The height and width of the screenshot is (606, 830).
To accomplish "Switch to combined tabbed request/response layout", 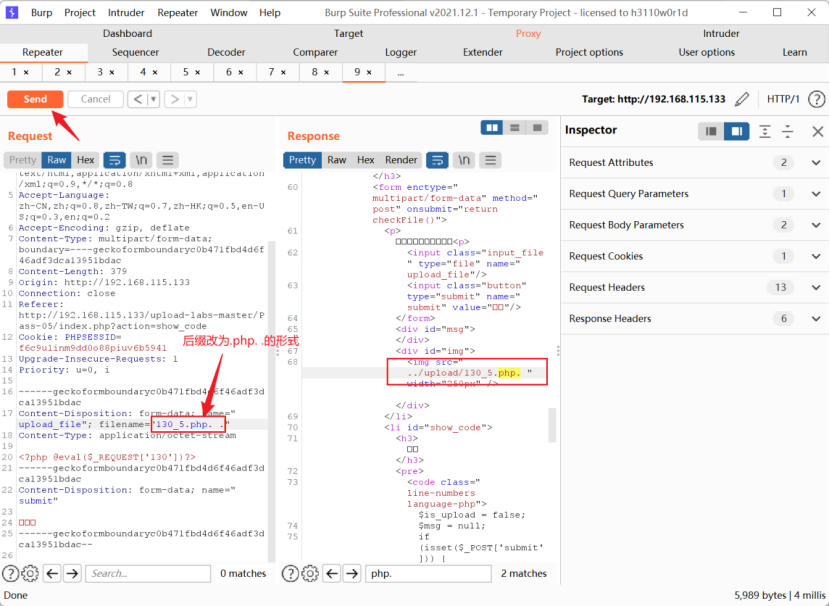I will (x=537, y=128).
